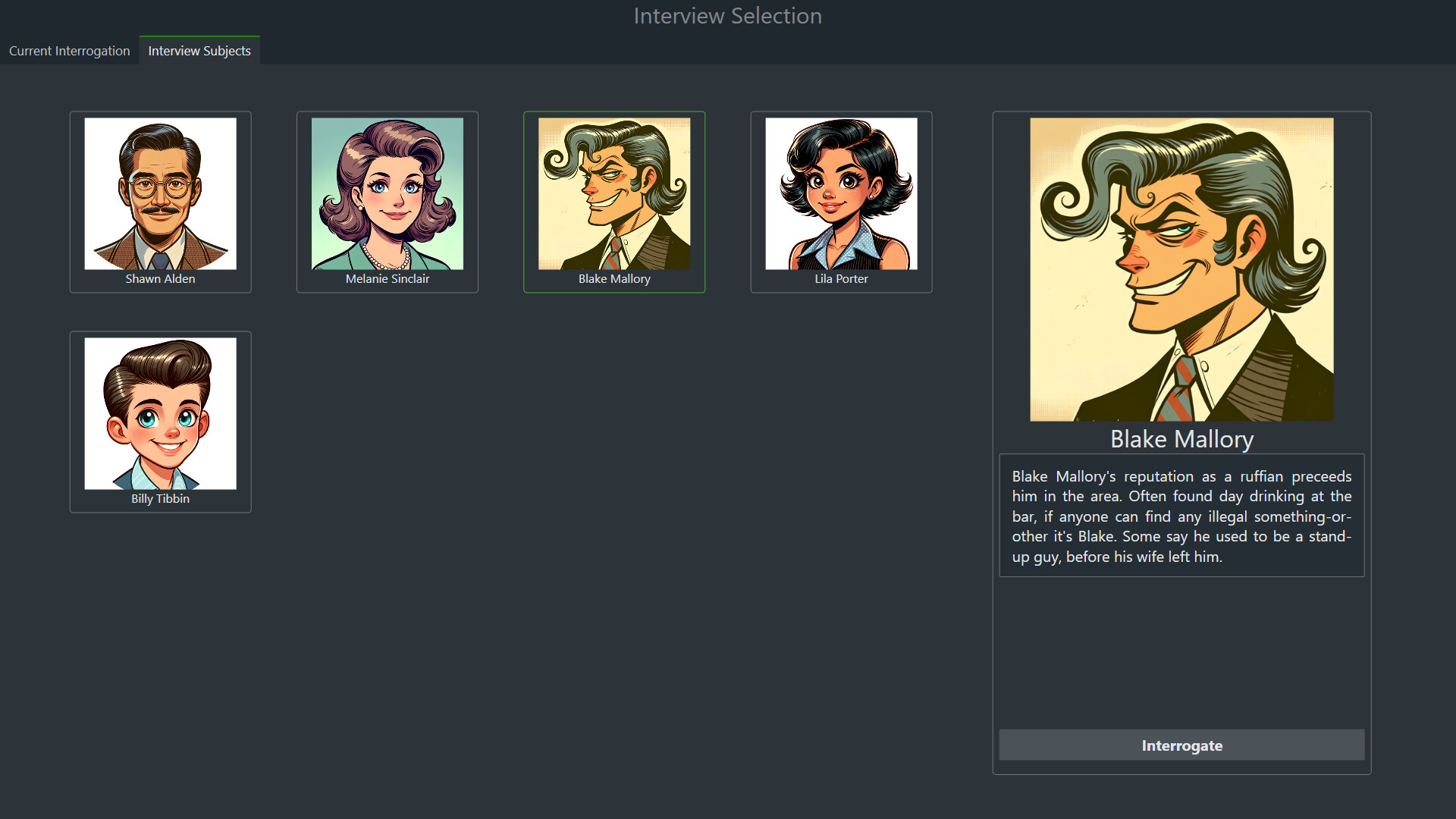
Task: Click the Lila Porter name label
Action: pyautogui.click(x=841, y=279)
